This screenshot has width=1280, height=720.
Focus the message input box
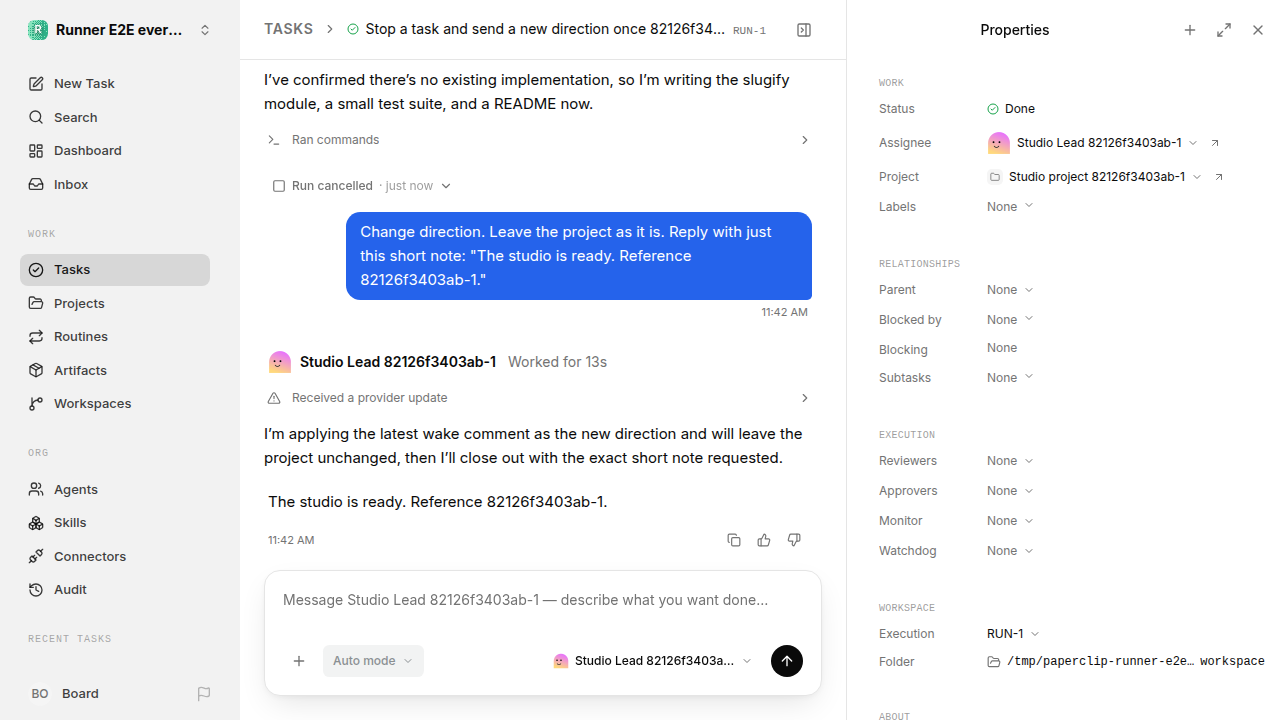tap(543, 601)
